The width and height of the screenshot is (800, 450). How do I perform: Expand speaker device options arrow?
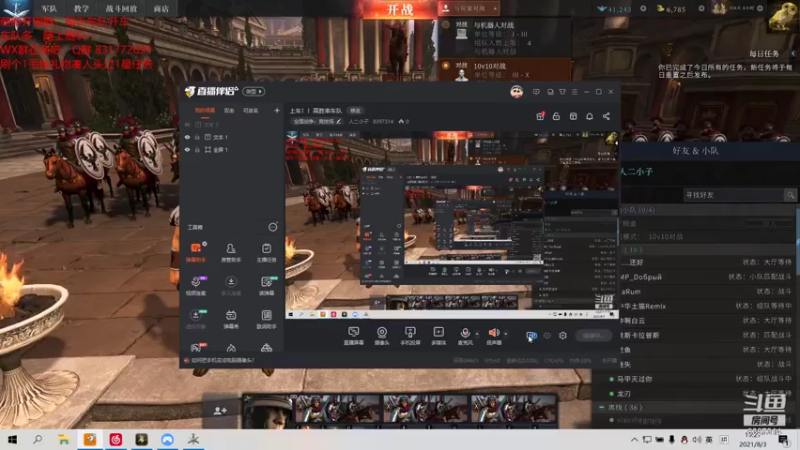point(506,334)
